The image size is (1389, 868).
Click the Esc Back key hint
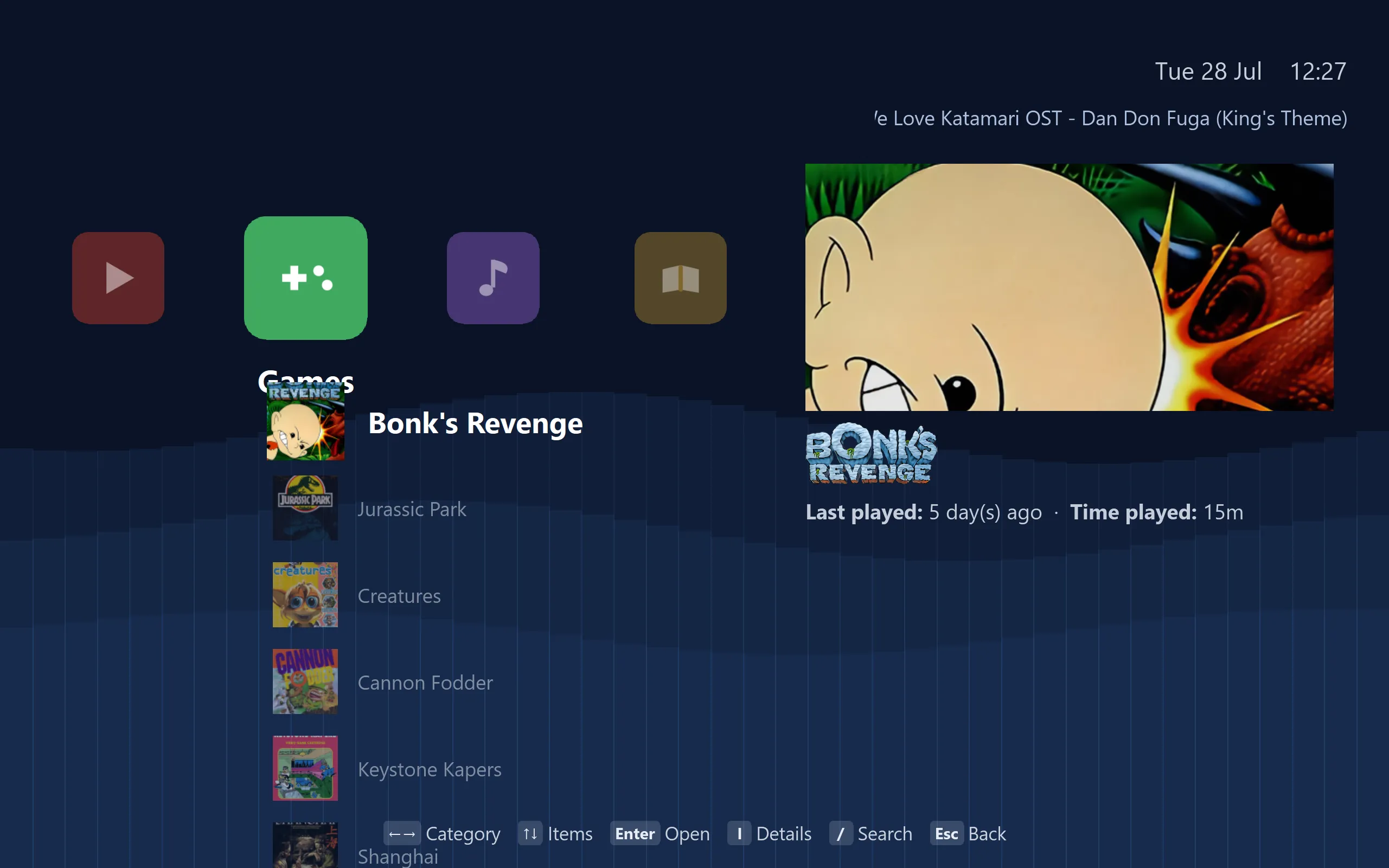pyautogui.click(x=968, y=833)
